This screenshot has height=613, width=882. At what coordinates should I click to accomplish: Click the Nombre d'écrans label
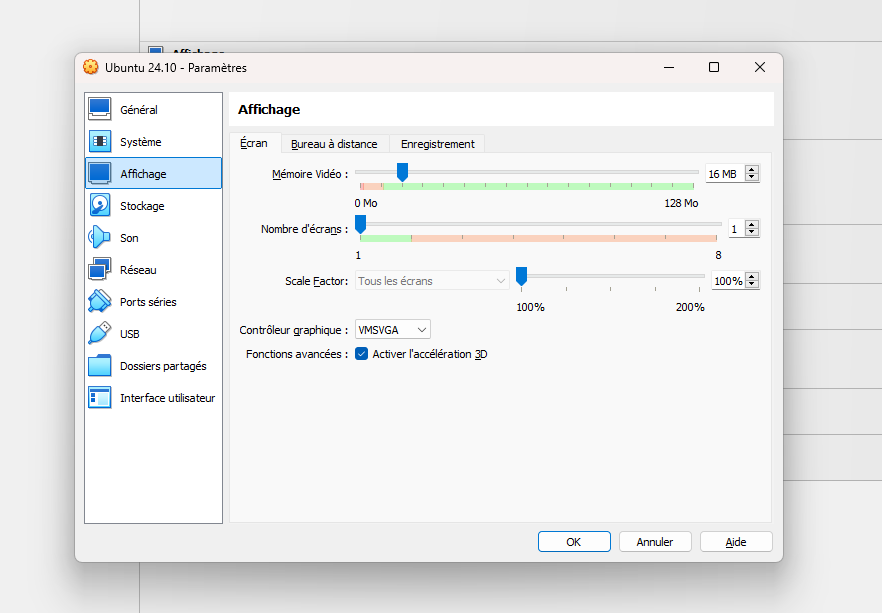coord(304,229)
